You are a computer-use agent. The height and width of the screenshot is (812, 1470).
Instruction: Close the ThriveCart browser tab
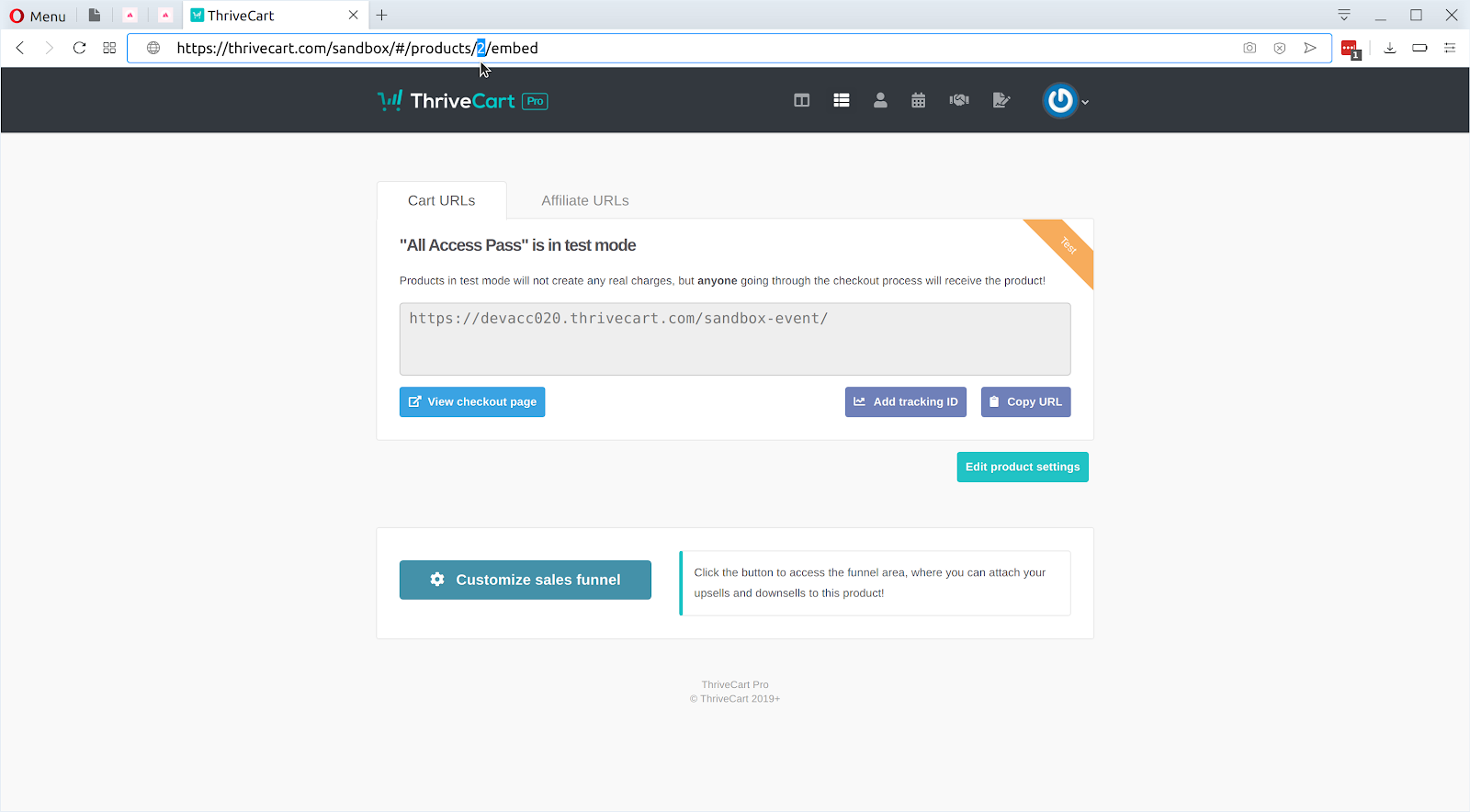pos(353,15)
